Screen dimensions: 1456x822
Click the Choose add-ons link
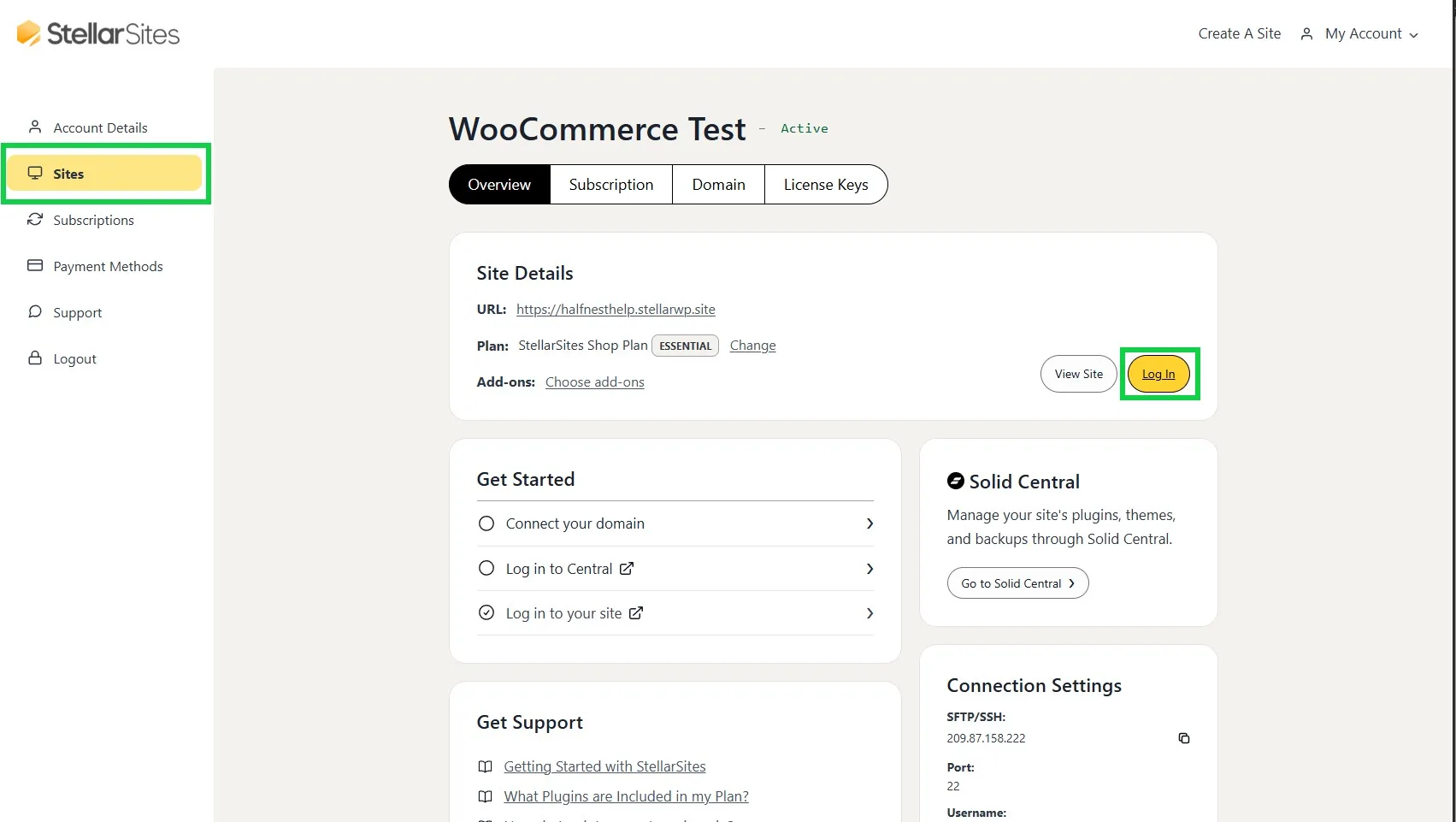tap(594, 381)
